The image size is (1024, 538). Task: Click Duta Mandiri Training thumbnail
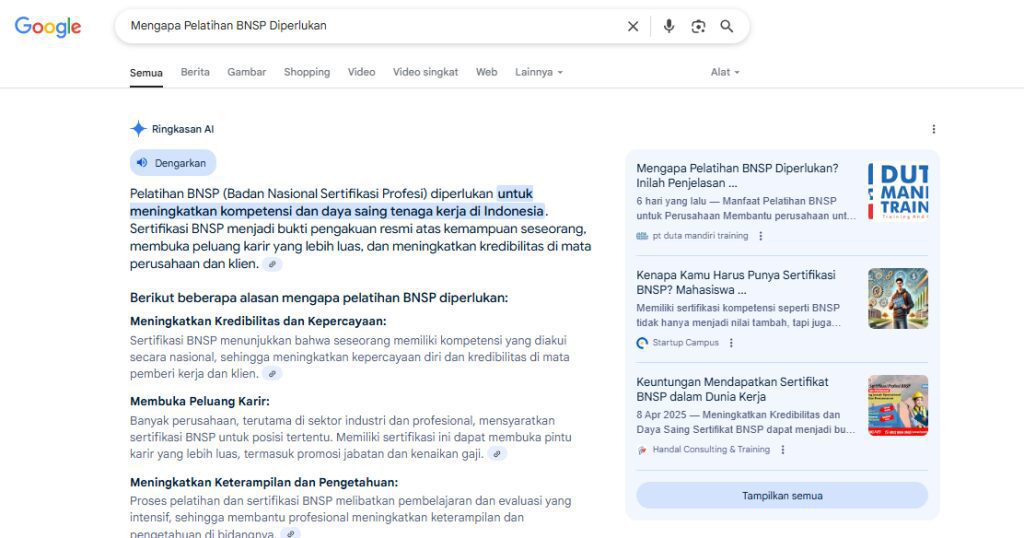point(898,191)
